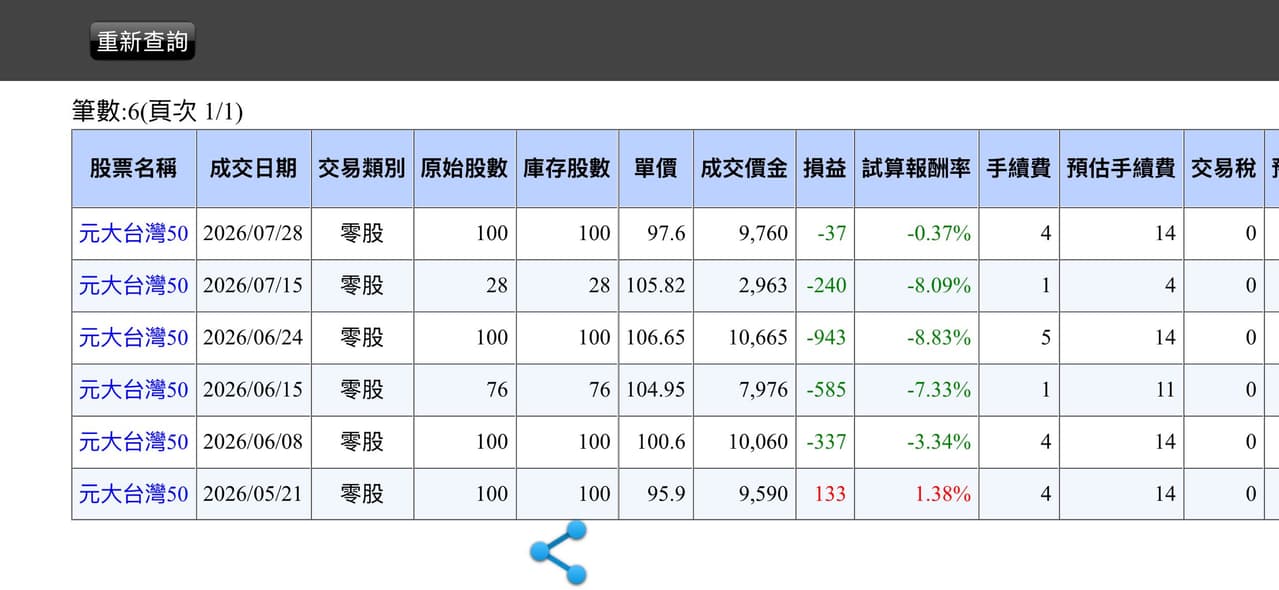Open 元大台灣50 link dated 2026/05/21
The image size is (1279, 590).
(133, 494)
